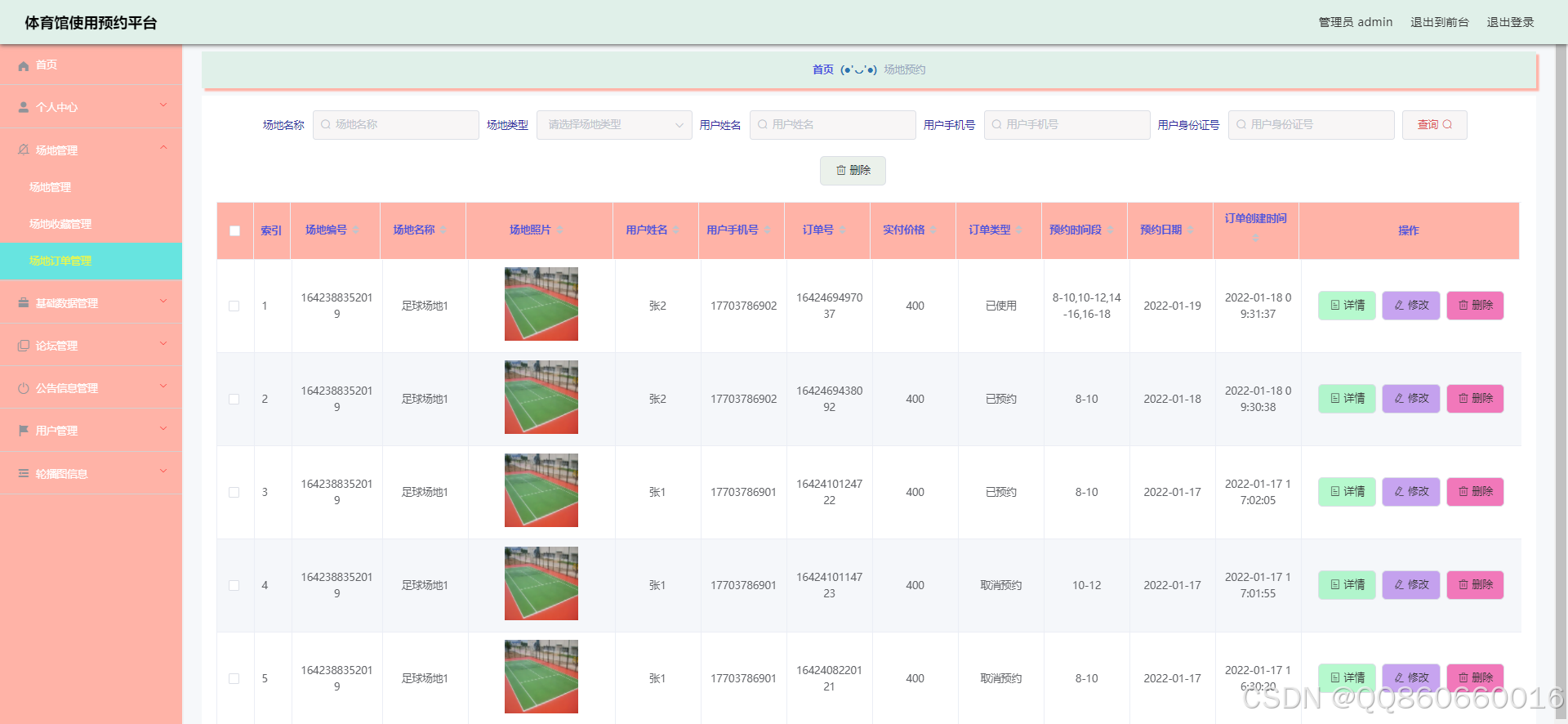The height and width of the screenshot is (724, 1568).
Task: Click 删除 for order 1642469497037
Action: point(1475,306)
